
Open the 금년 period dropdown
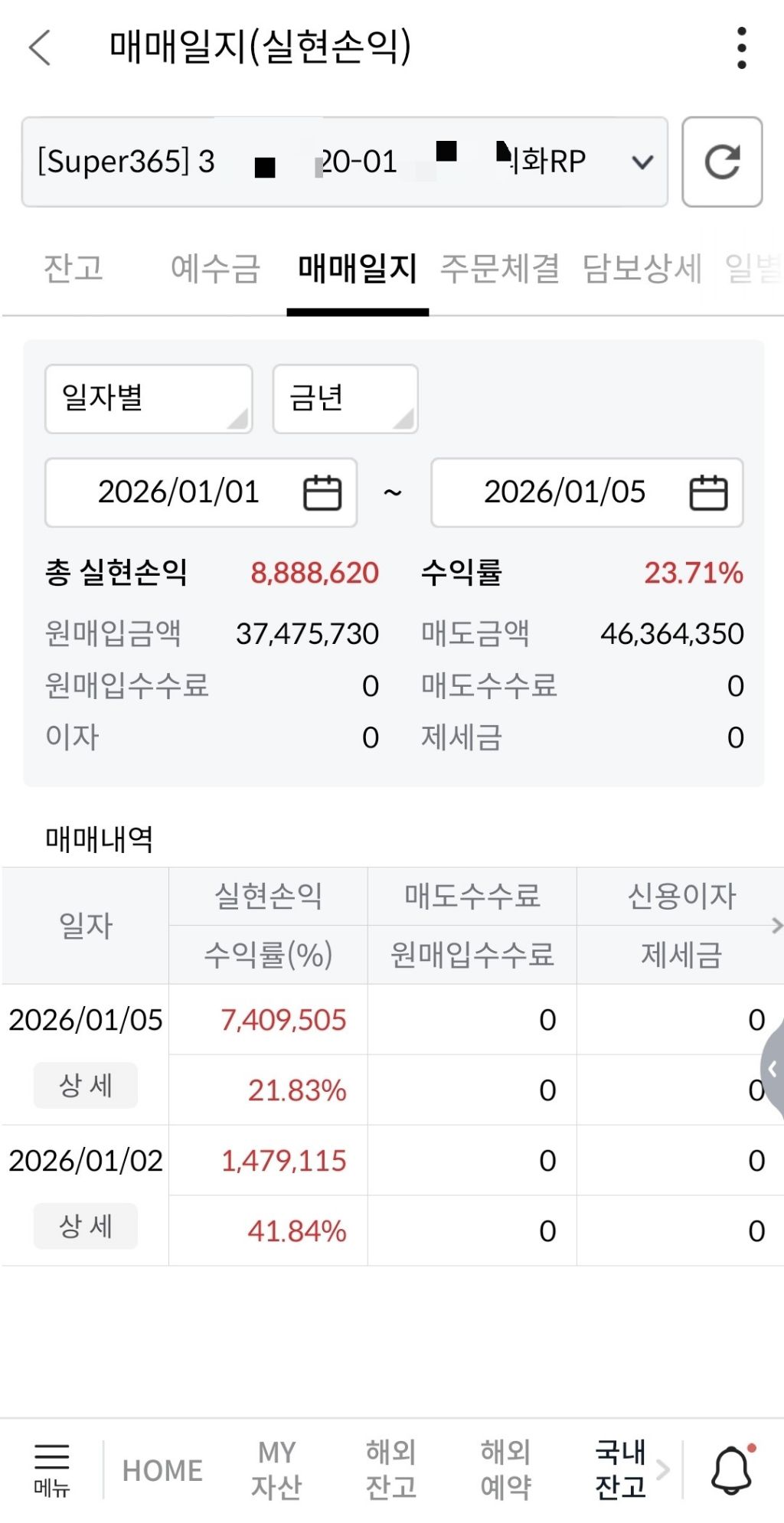point(345,398)
